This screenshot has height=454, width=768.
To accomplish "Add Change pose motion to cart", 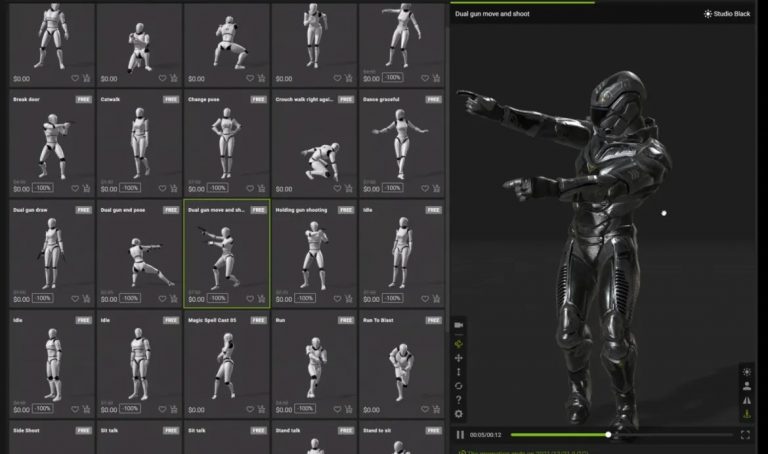I will click(262, 189).
